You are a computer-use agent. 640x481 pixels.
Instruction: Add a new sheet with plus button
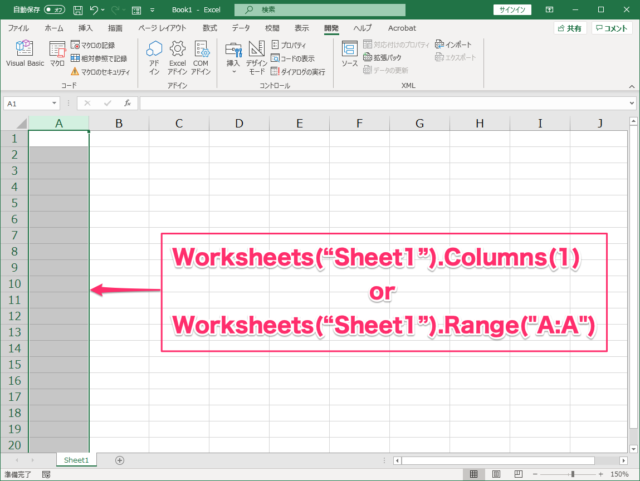120,460
